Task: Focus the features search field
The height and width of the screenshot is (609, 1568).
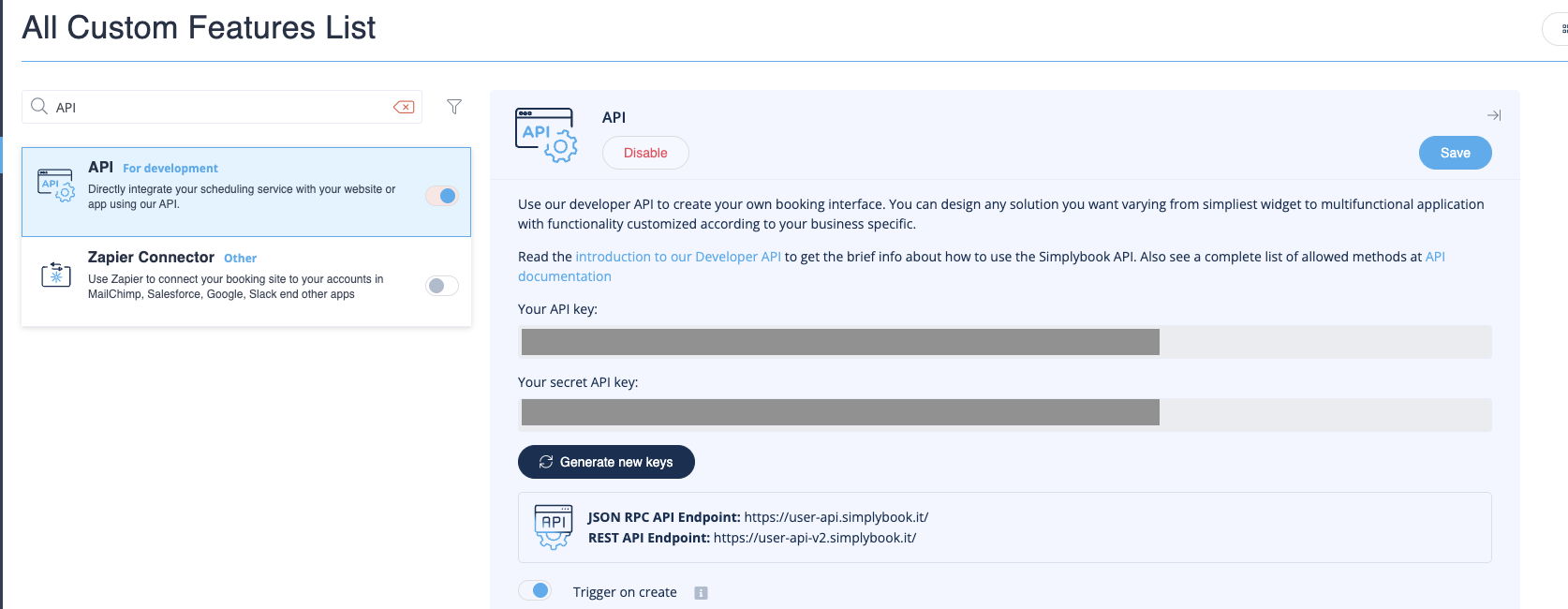Action: coord(222,107)
